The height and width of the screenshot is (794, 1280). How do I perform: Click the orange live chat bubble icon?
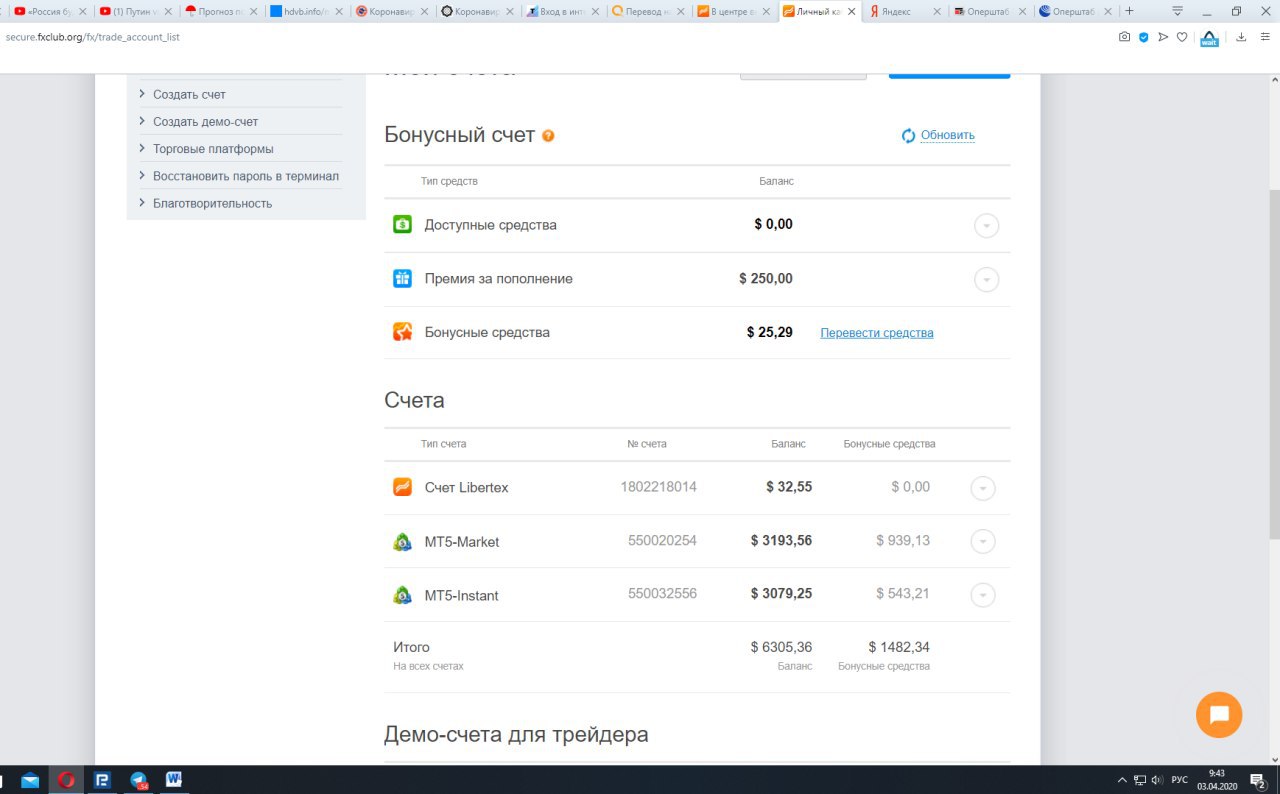(x=1219, y=715)
